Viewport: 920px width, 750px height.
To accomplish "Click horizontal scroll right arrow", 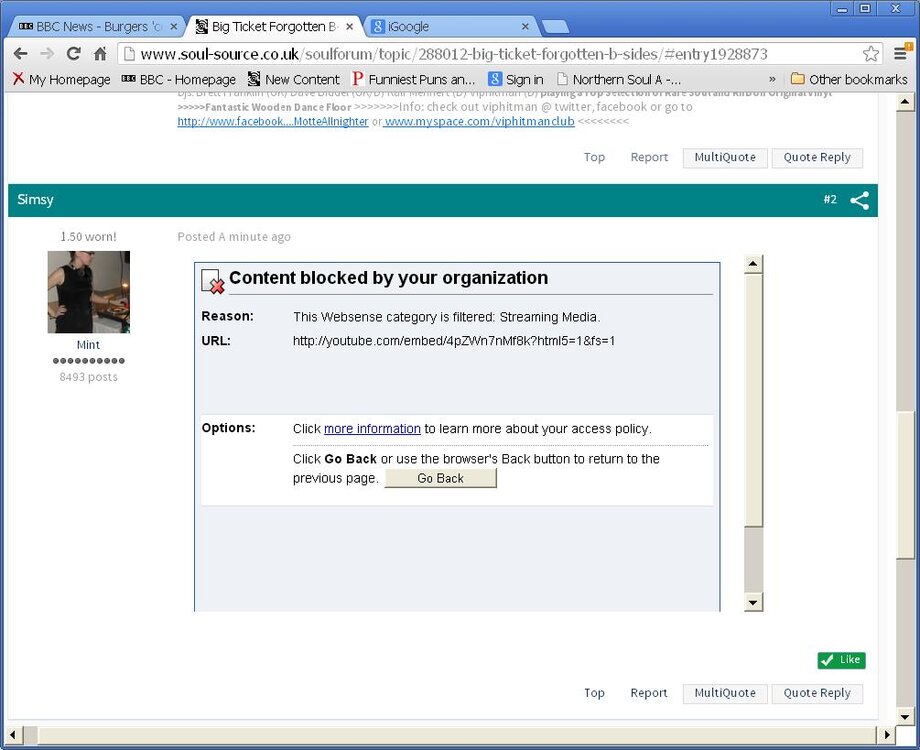I will [x=887, y=735].
